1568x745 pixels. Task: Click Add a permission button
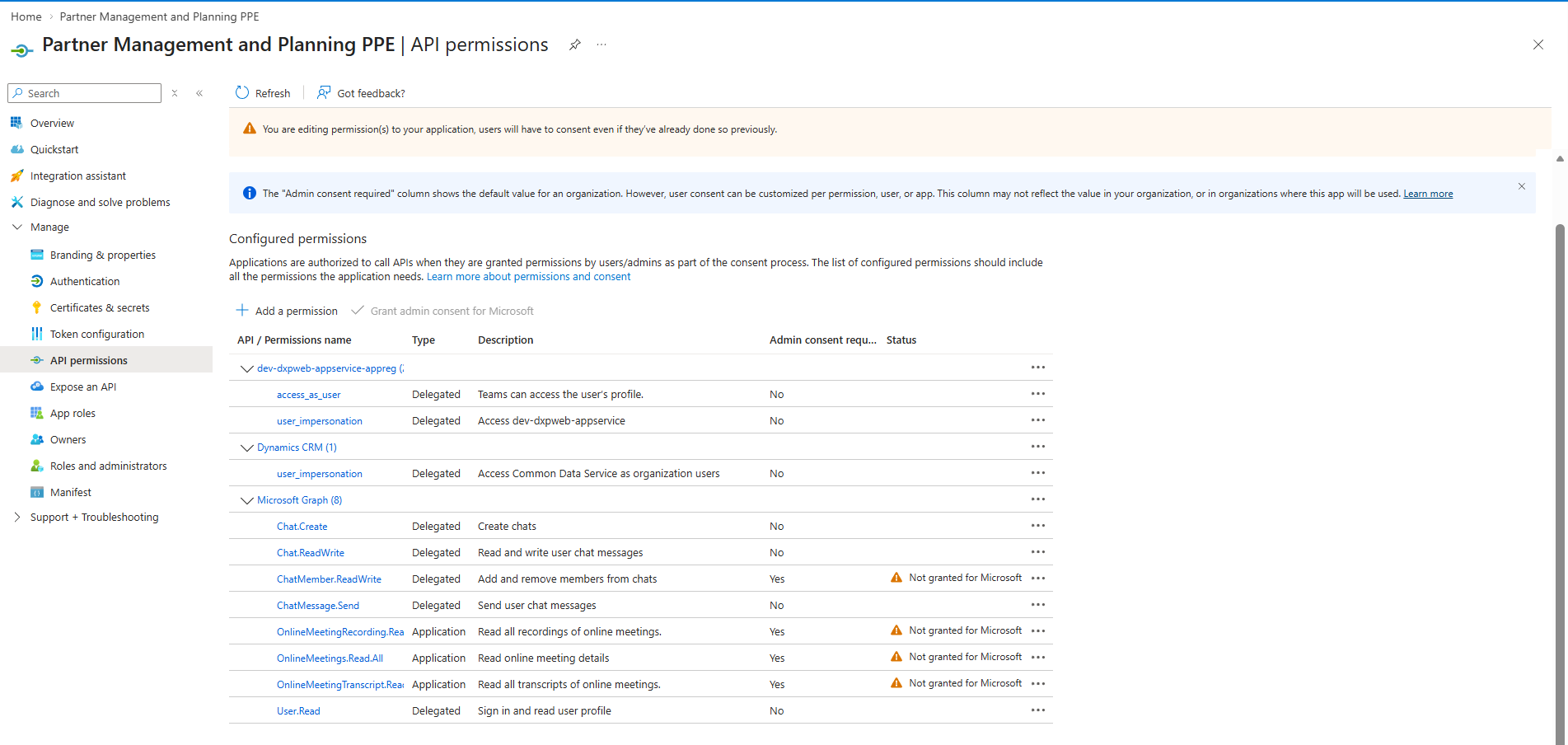pyautogui.click(x=287, y=311)
